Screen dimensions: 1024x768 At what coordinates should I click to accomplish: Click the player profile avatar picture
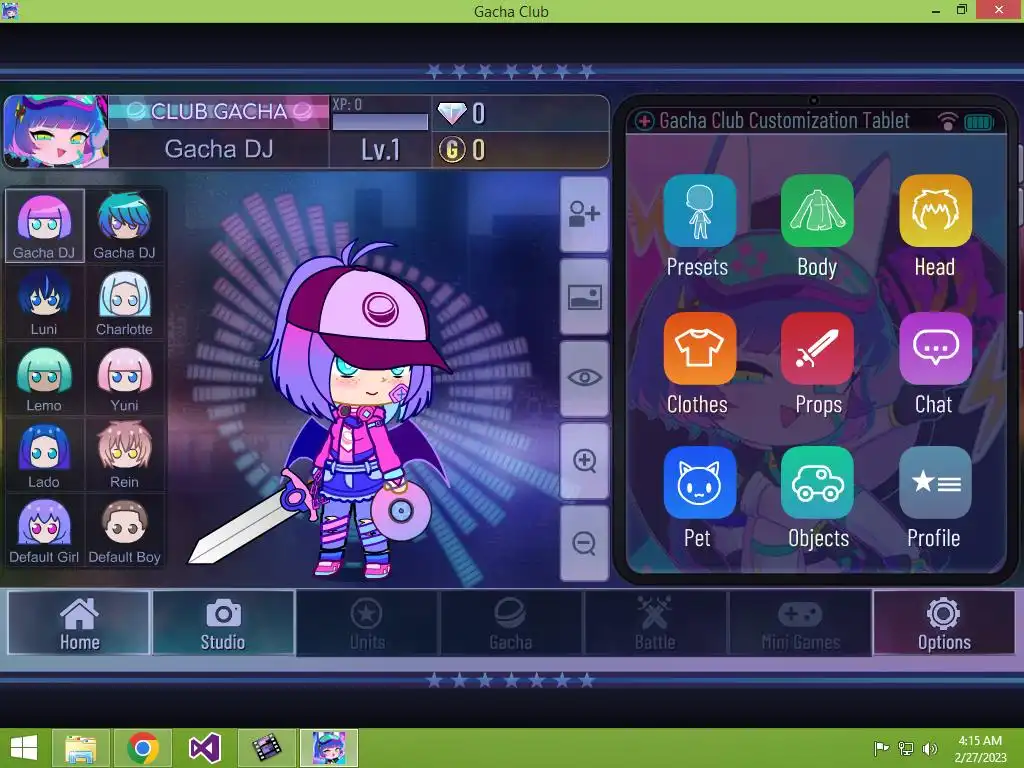coord(56,131)
